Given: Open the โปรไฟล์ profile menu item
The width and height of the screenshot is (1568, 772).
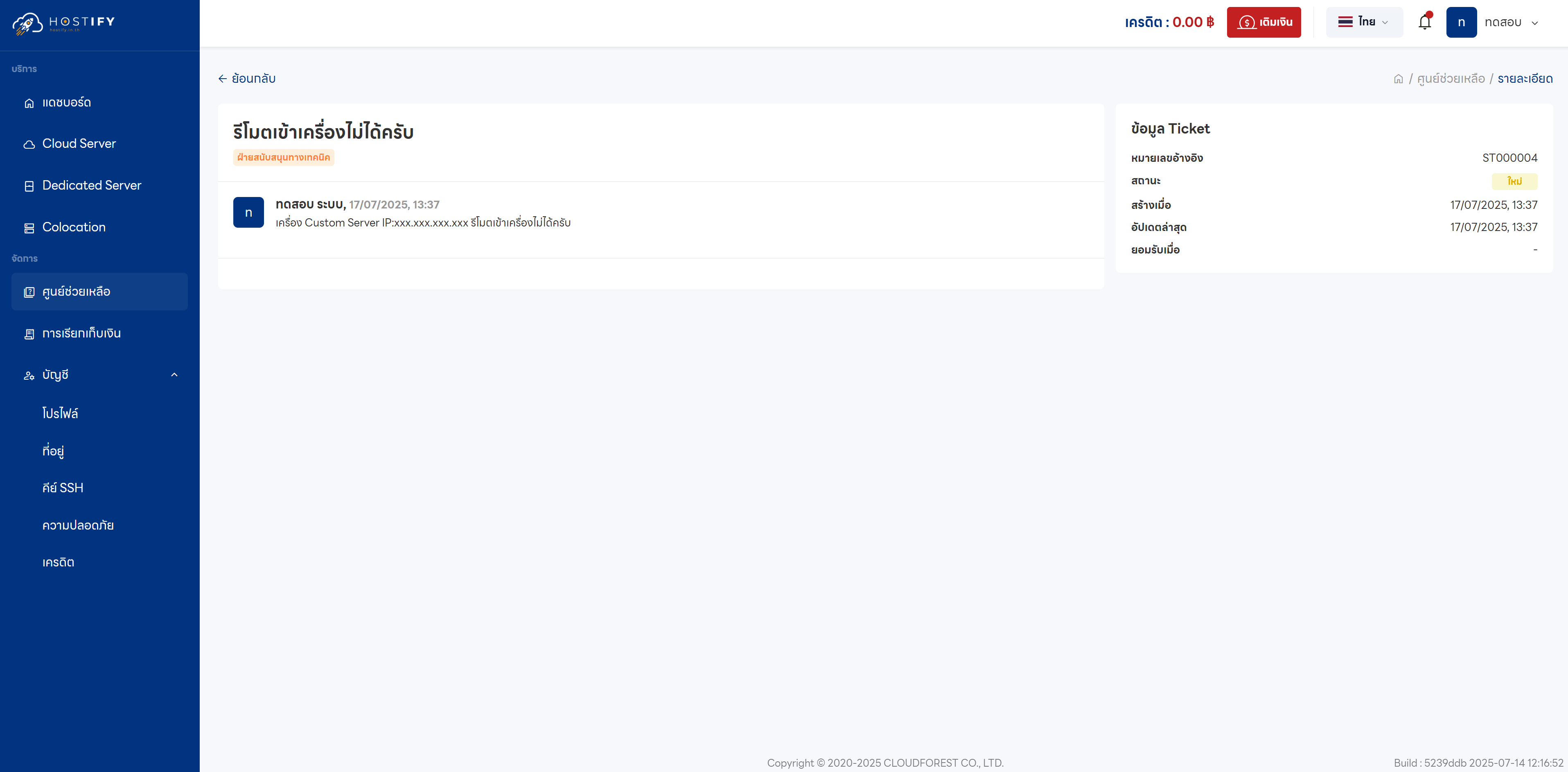Looking at the screenshot, I should (x=60, y=414).
